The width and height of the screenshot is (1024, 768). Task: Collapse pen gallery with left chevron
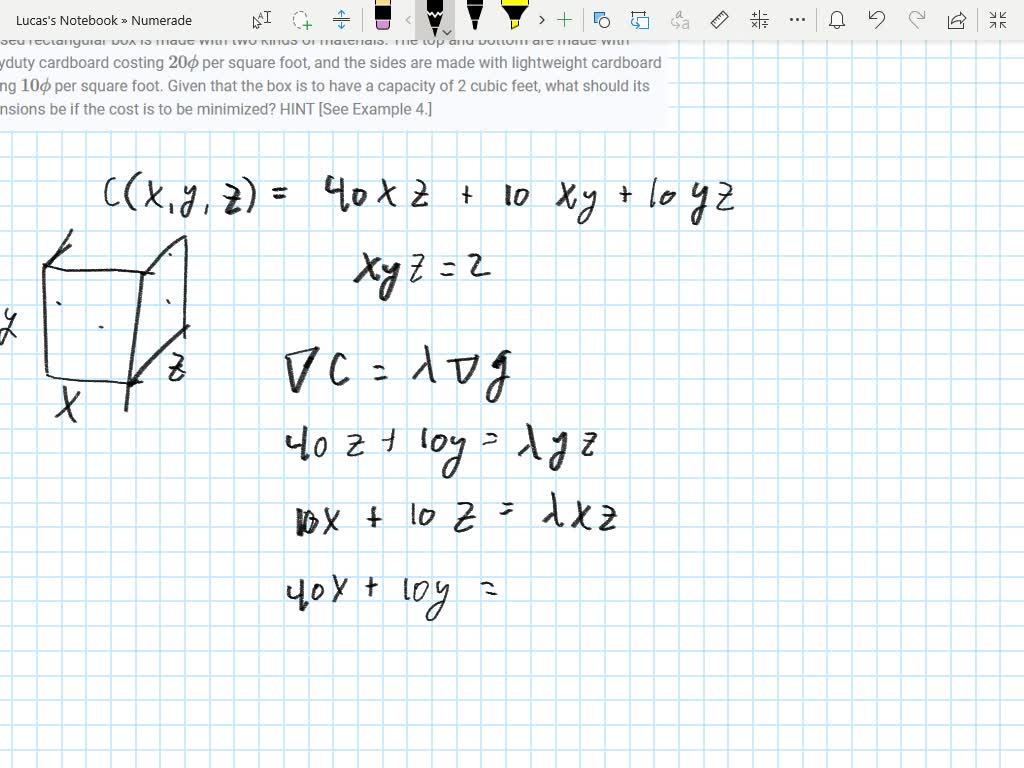click(407, 19)
